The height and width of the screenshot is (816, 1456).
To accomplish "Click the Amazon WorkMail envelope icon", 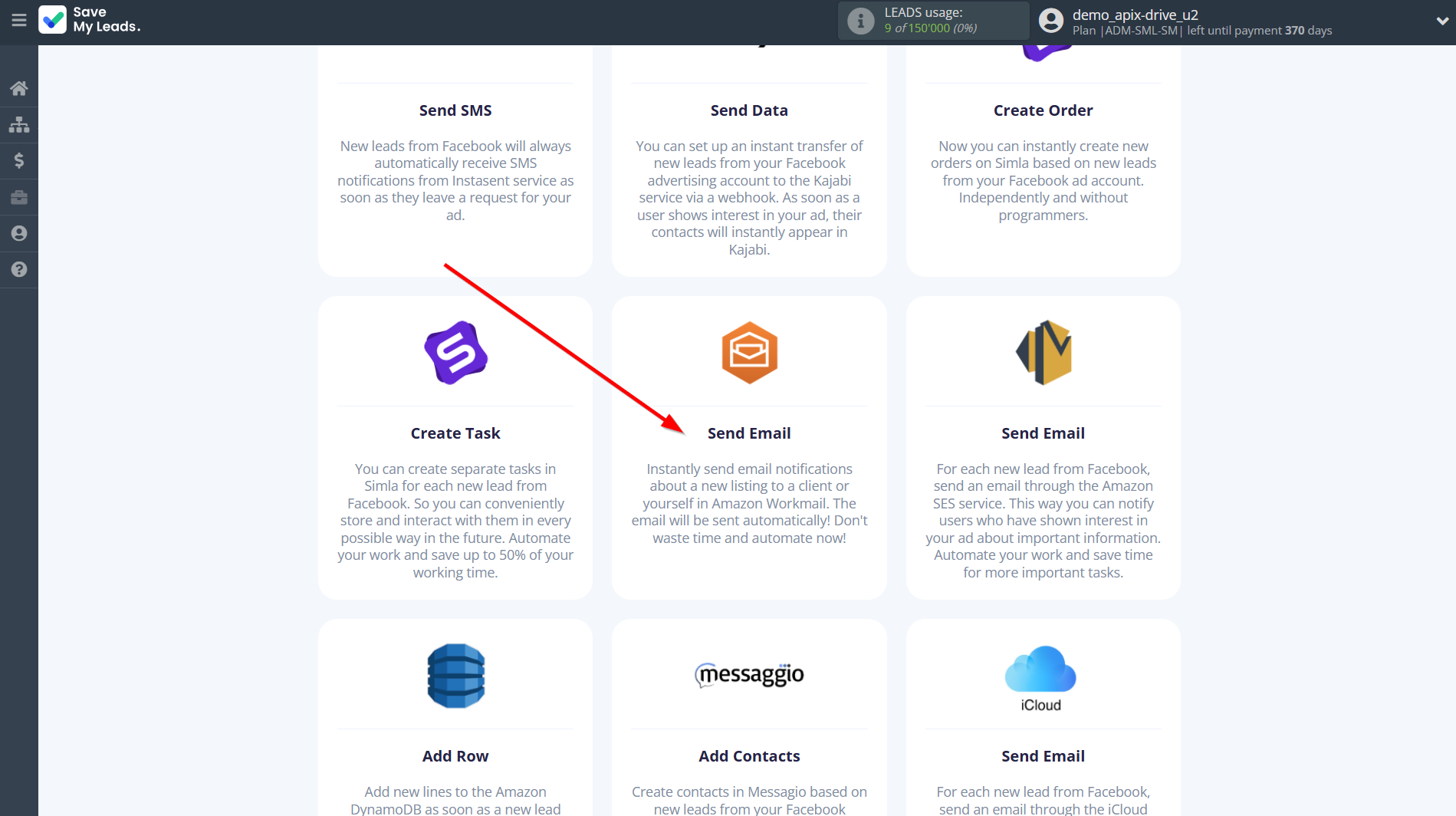I will point(748,352).
